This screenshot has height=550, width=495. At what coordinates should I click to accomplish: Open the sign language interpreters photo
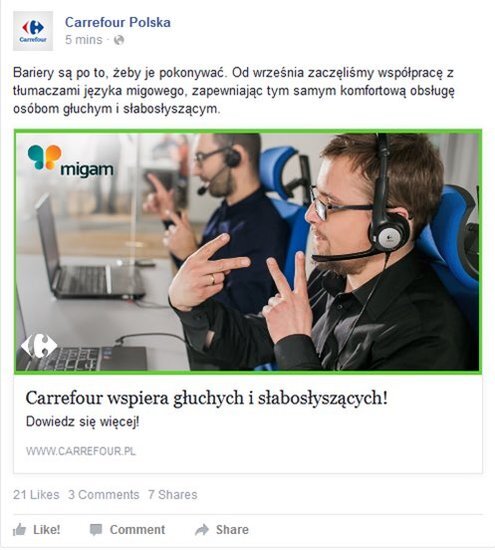point(248,251)
